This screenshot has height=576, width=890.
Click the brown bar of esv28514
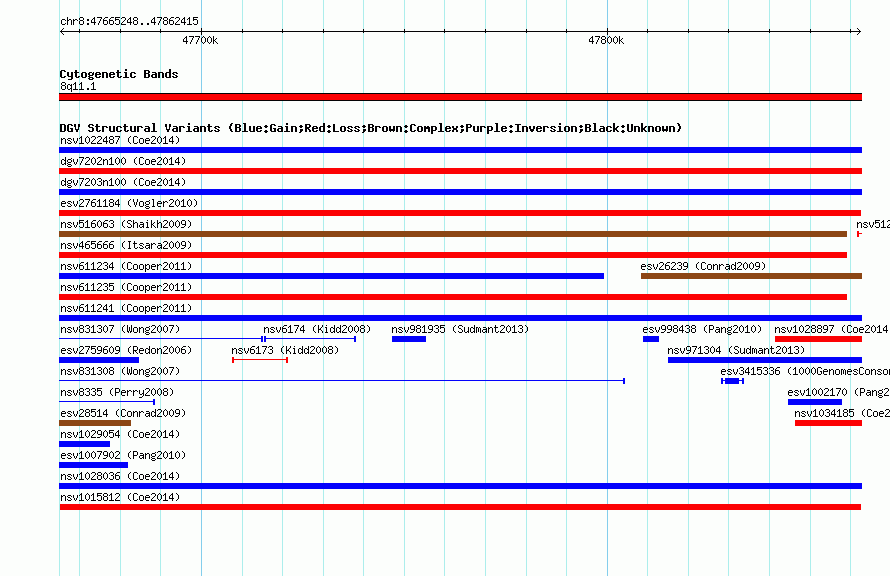coord(95,423)
